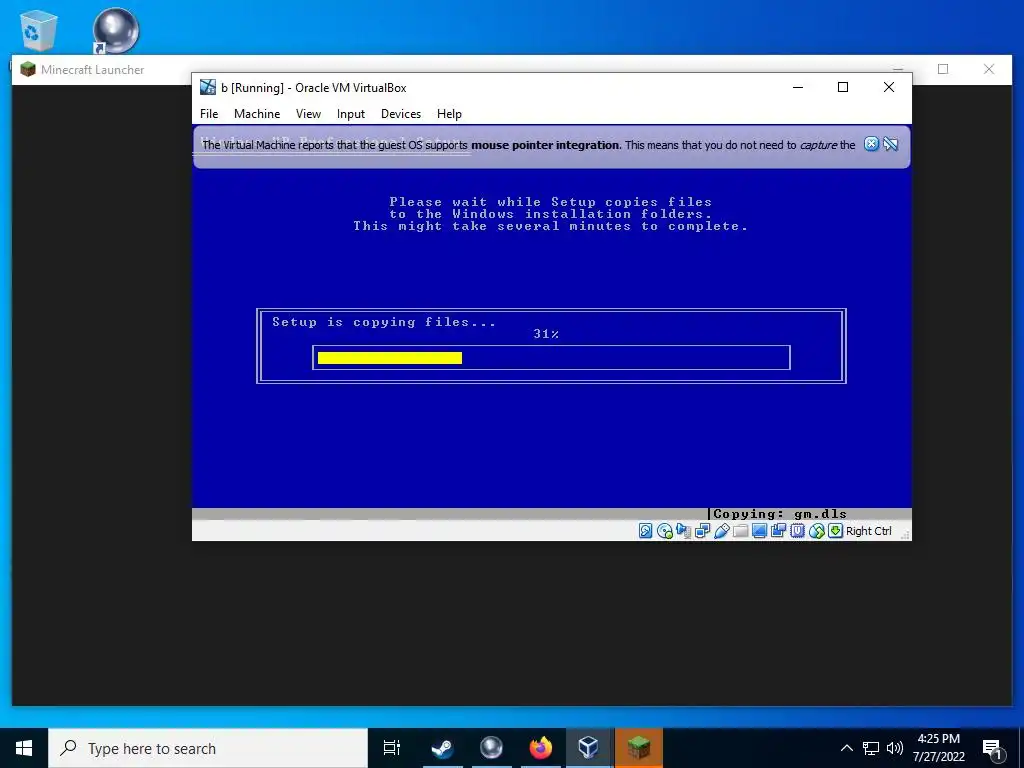1024x768 pixels.
Task: Open the Recycle Bin desktop icon
Action: [38, 31]
